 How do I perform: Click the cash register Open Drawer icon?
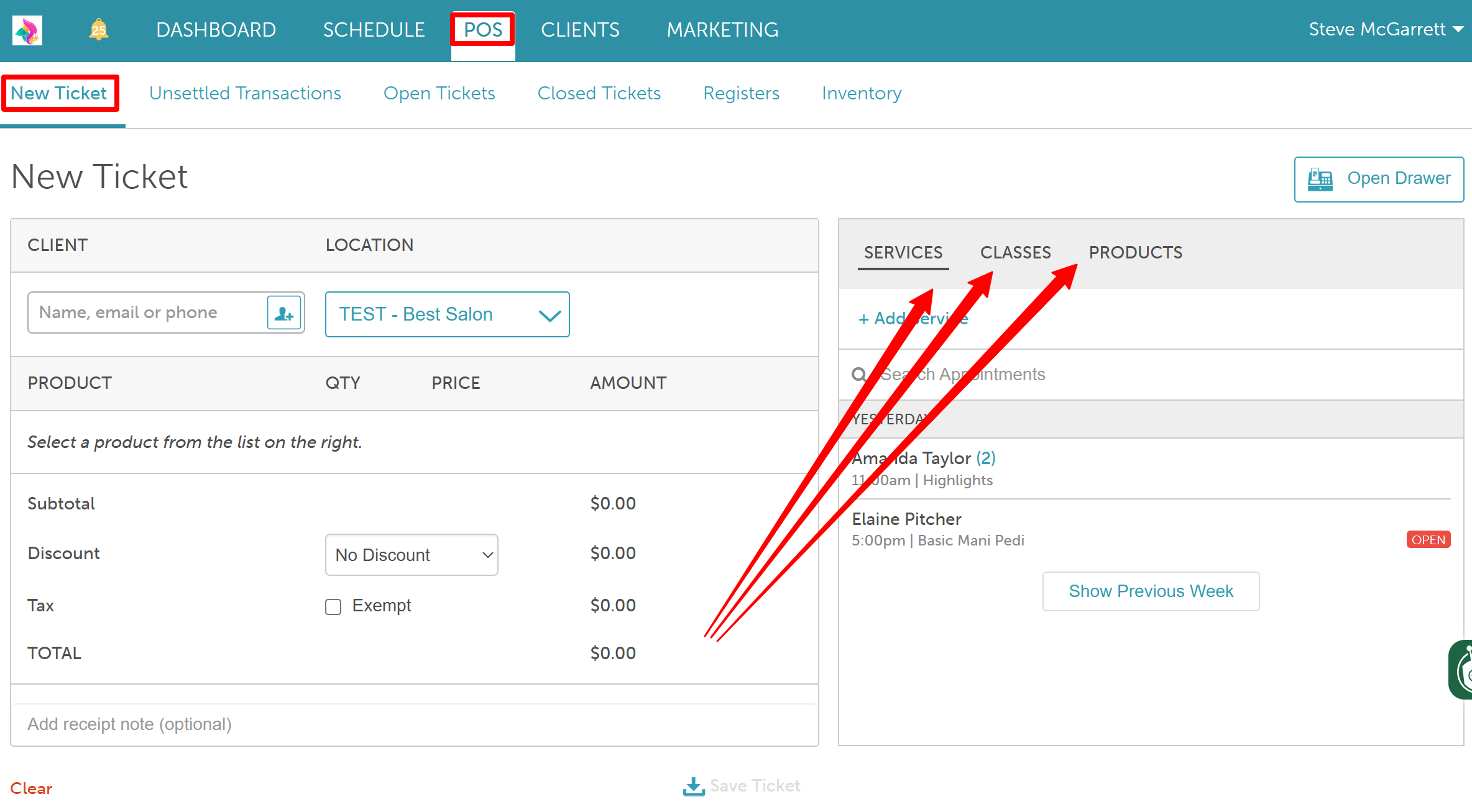[x=1320, y=179]
